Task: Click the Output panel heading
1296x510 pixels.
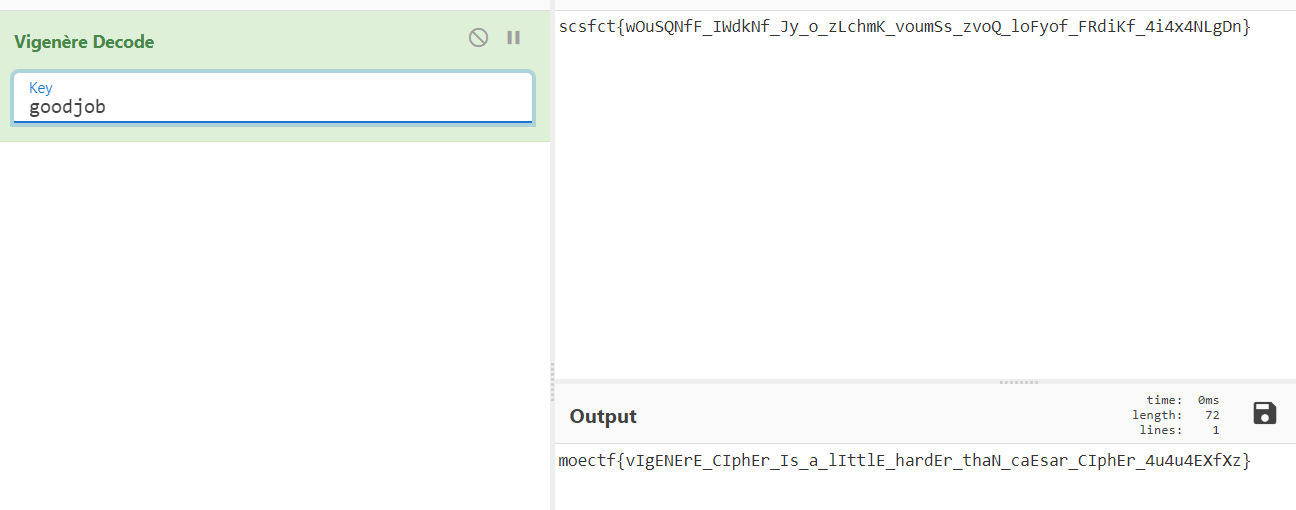Action: [603, 416]
